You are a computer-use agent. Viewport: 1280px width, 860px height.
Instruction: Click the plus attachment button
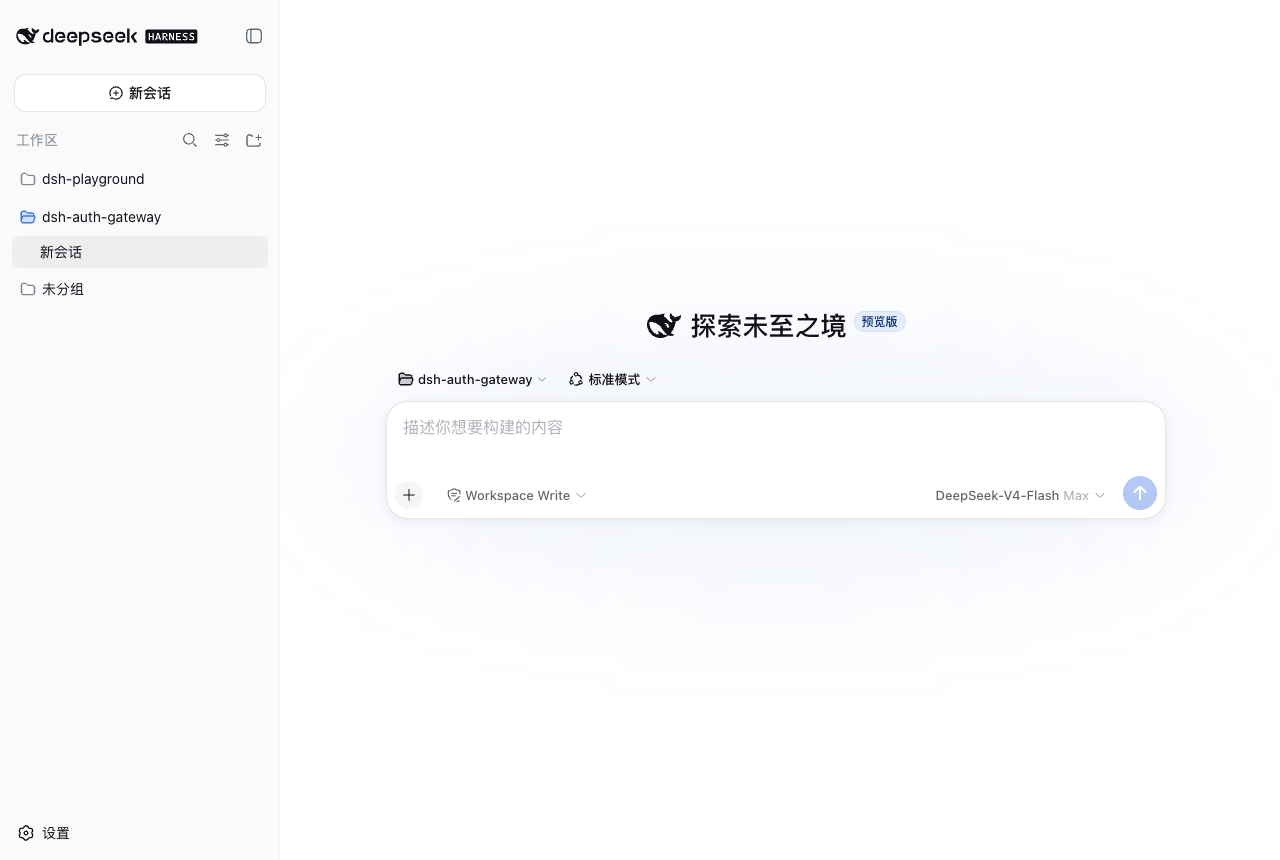tap(409, 495)
